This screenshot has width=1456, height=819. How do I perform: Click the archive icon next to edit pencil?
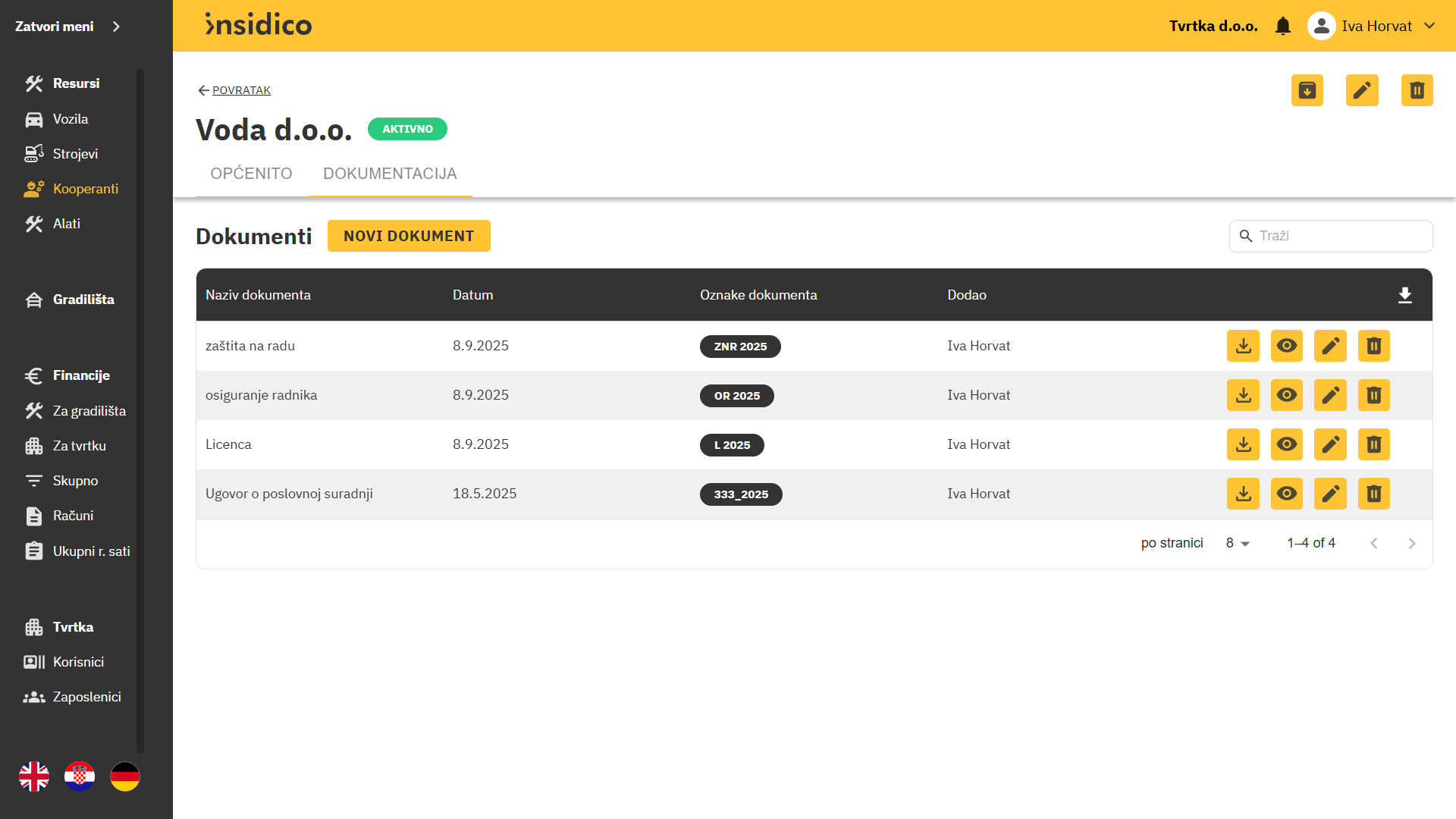[1307, 90]
